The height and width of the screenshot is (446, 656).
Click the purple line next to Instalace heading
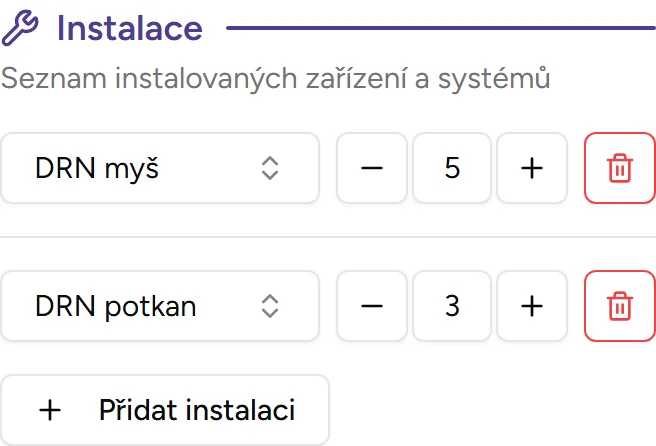click(440, 29)
